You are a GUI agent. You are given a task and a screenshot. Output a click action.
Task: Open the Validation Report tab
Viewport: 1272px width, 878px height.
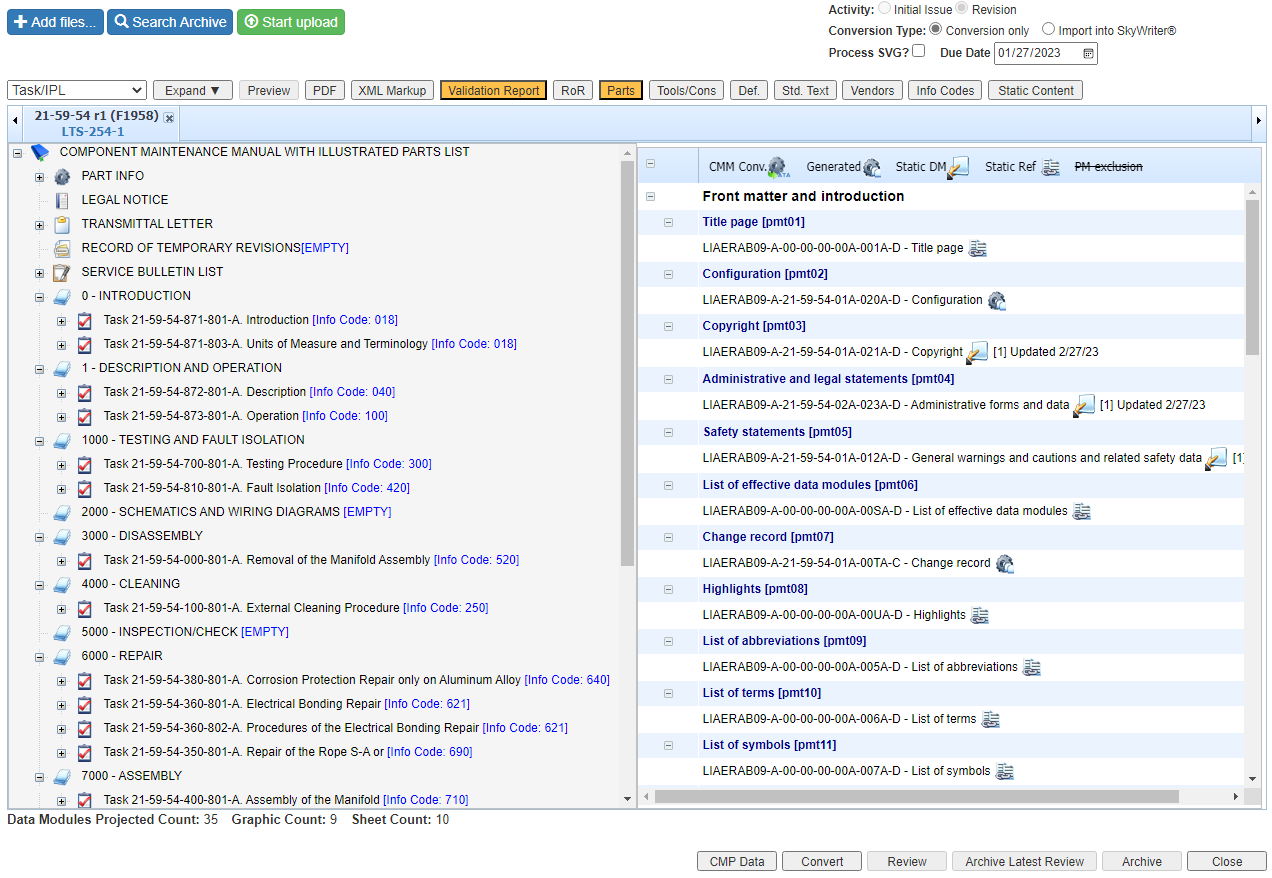coord(494,90)
